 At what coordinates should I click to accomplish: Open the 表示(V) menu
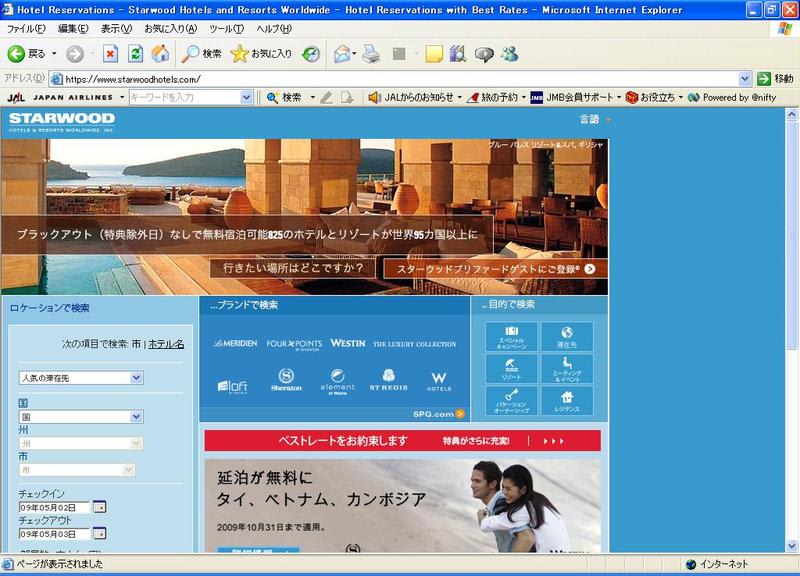coord(116,29)
